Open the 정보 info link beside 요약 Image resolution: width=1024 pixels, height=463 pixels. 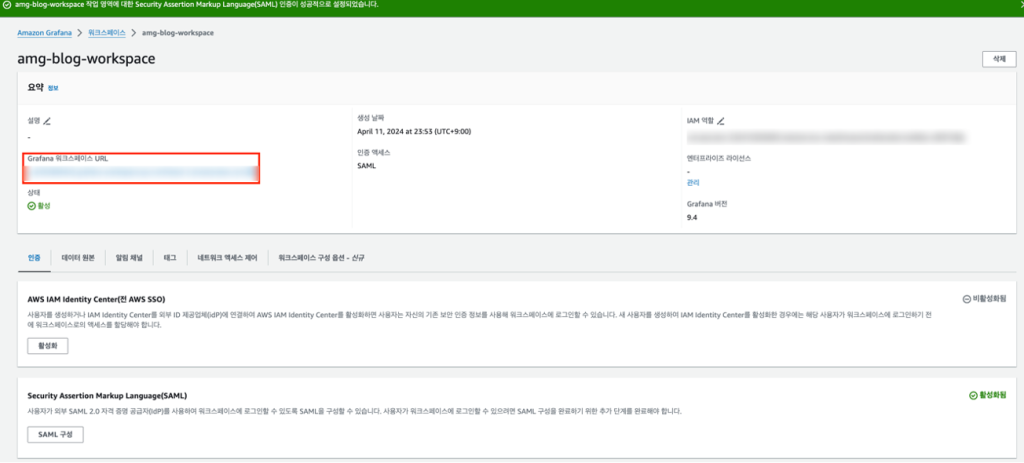click(53, 88)
